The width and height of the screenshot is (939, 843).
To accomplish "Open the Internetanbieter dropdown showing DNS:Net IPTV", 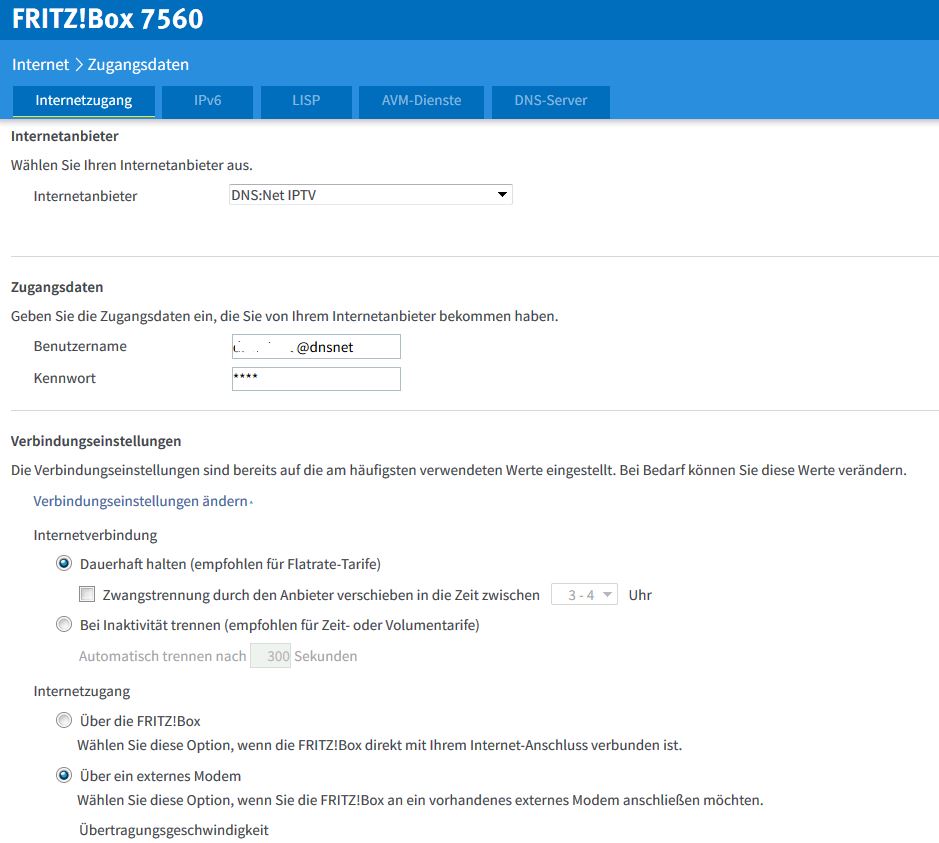I will [x=371, y=195].
